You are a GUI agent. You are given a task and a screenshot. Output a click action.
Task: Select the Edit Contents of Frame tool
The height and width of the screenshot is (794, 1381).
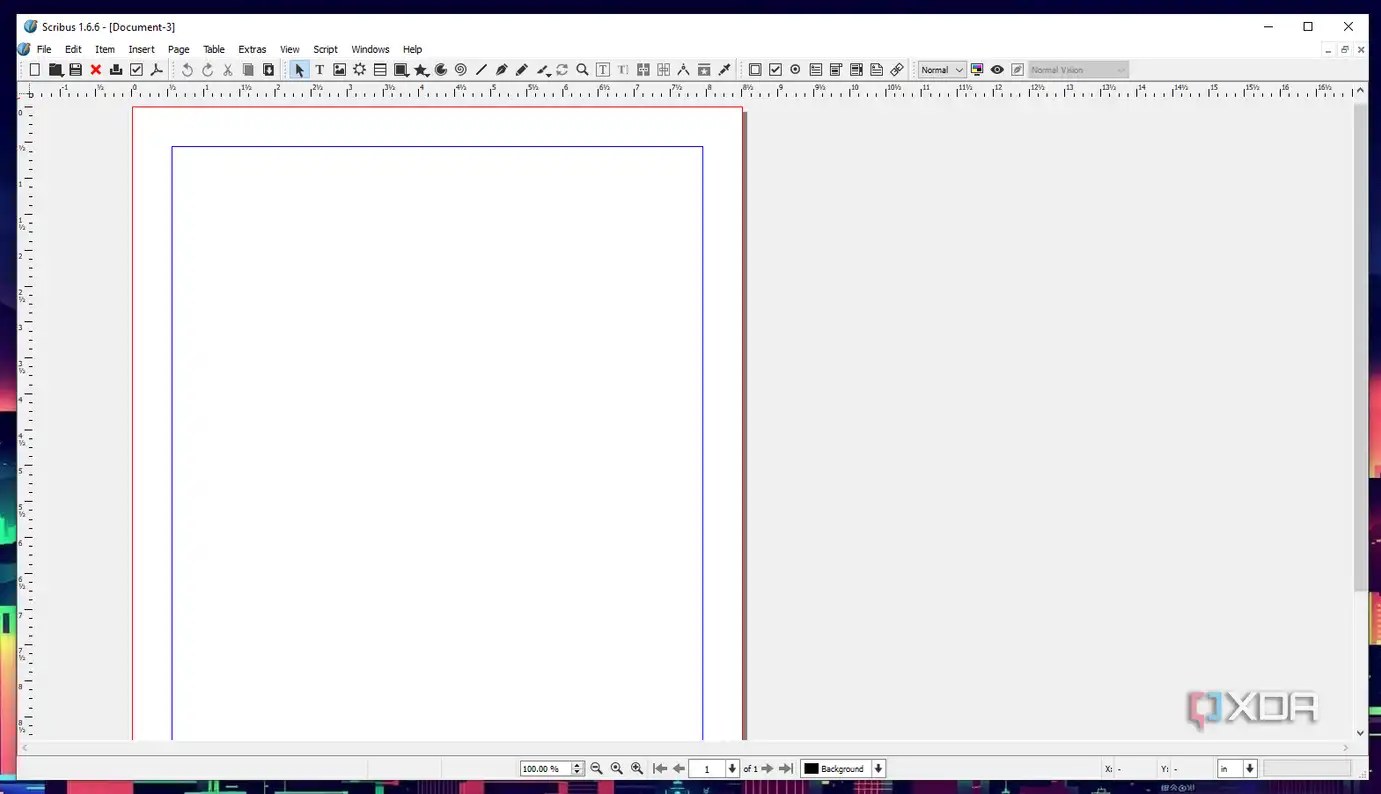click(603, 70)
